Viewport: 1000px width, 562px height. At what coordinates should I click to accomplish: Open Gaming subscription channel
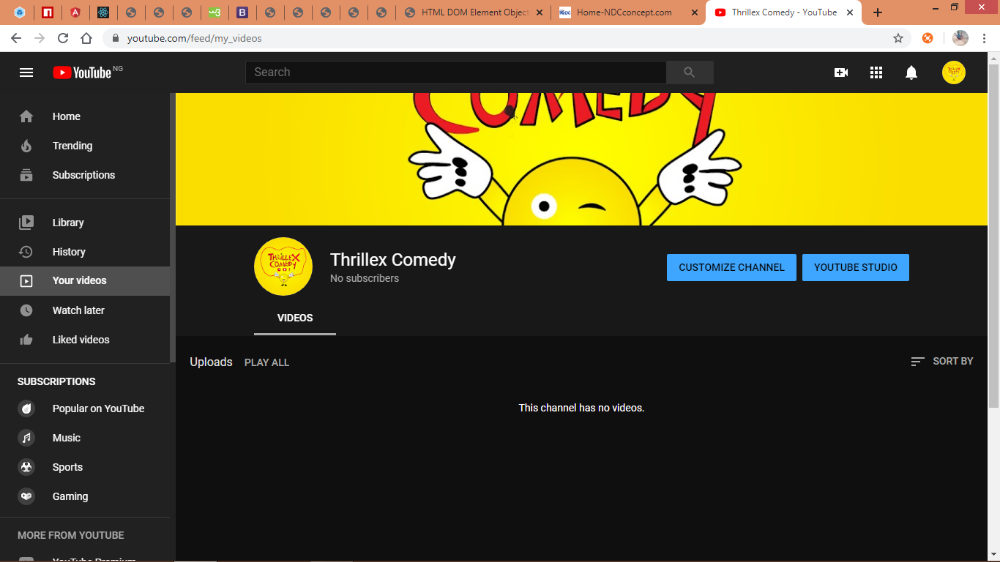point(85,496)
